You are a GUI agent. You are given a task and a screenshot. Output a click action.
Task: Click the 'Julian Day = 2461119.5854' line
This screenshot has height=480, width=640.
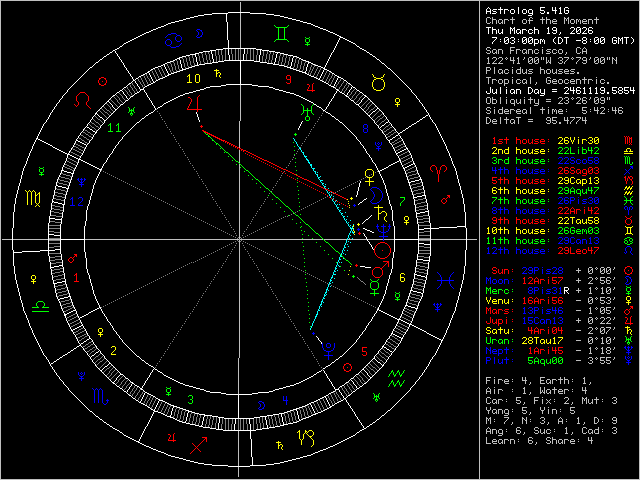(x=560, y=91)
